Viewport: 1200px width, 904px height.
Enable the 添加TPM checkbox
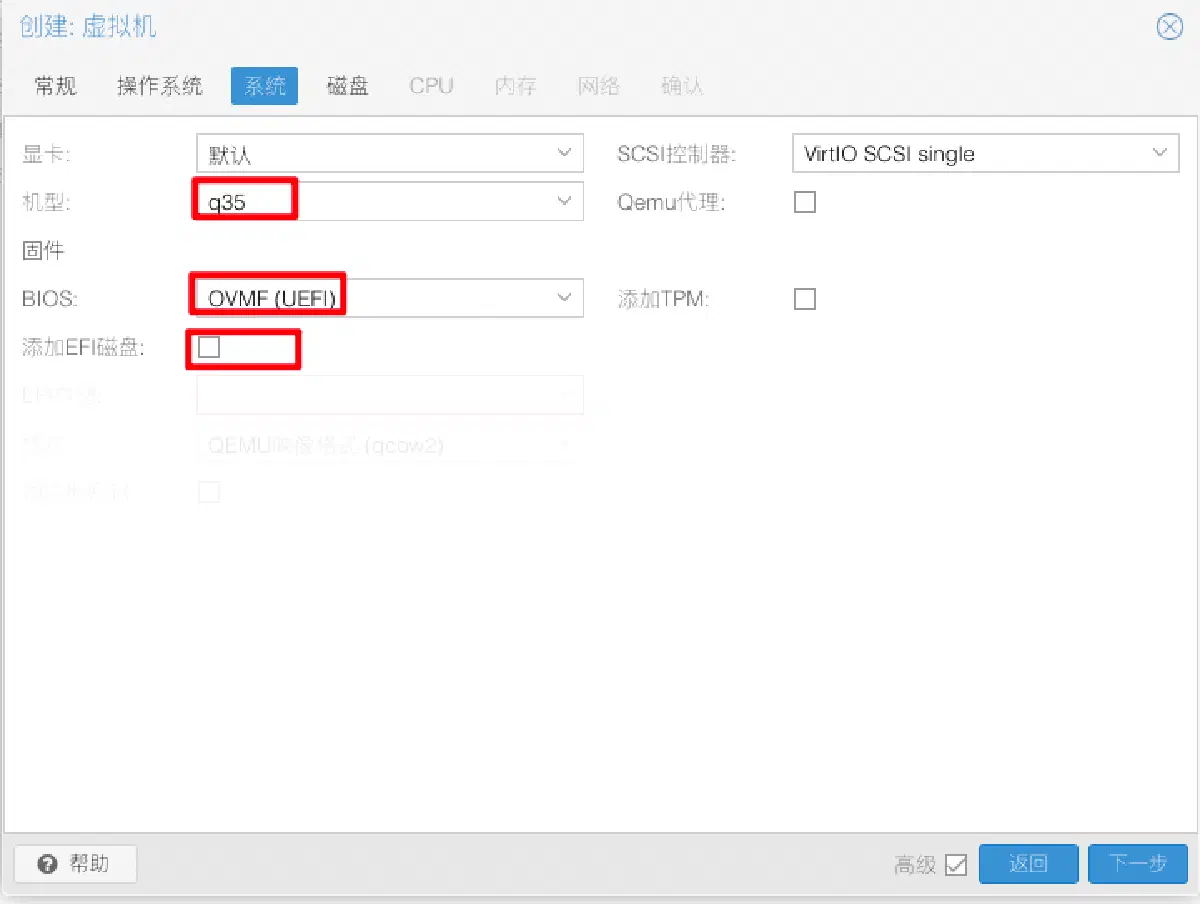(x=804, y=299)
